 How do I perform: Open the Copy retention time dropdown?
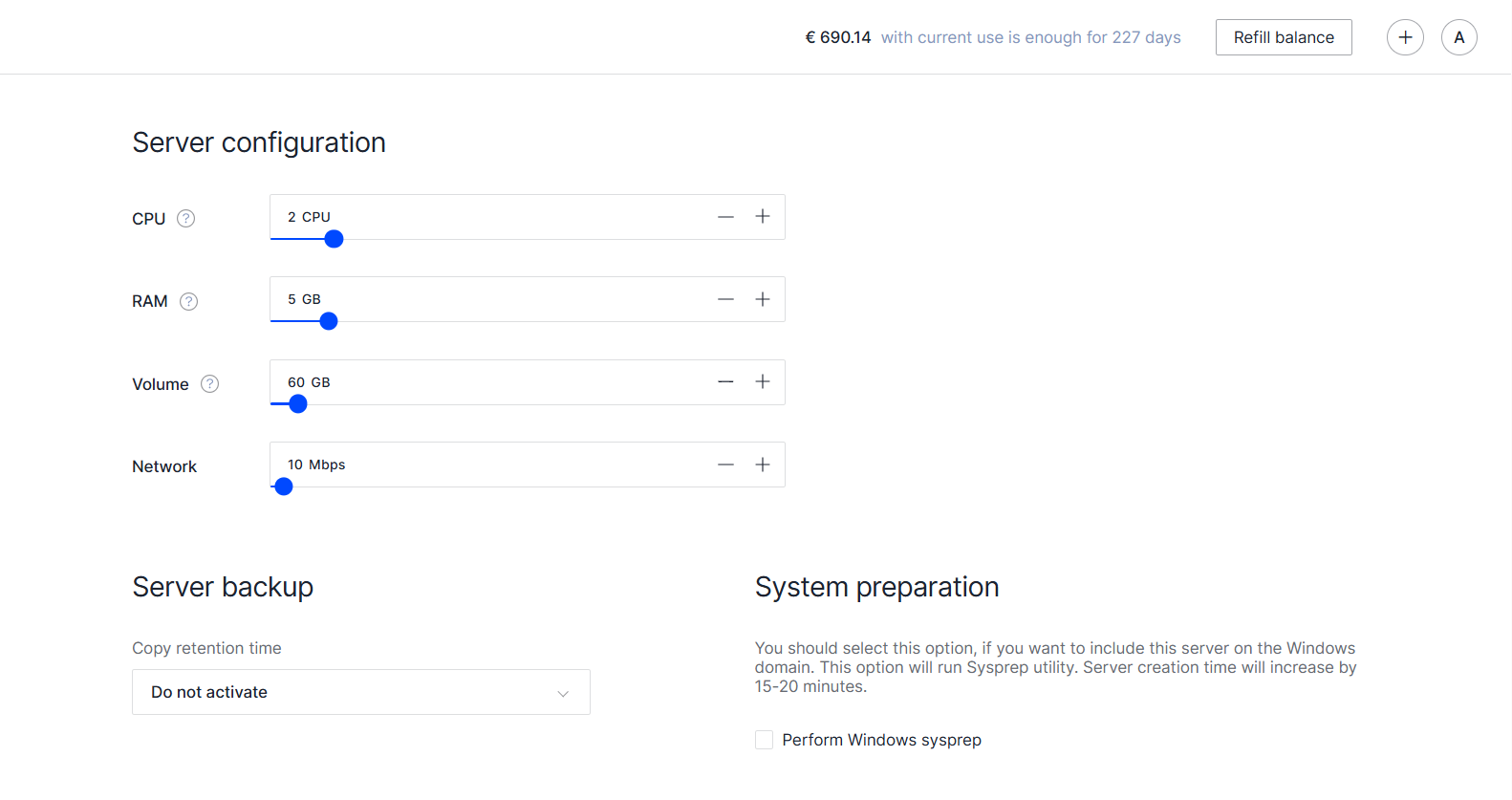(x=360, y=691)
